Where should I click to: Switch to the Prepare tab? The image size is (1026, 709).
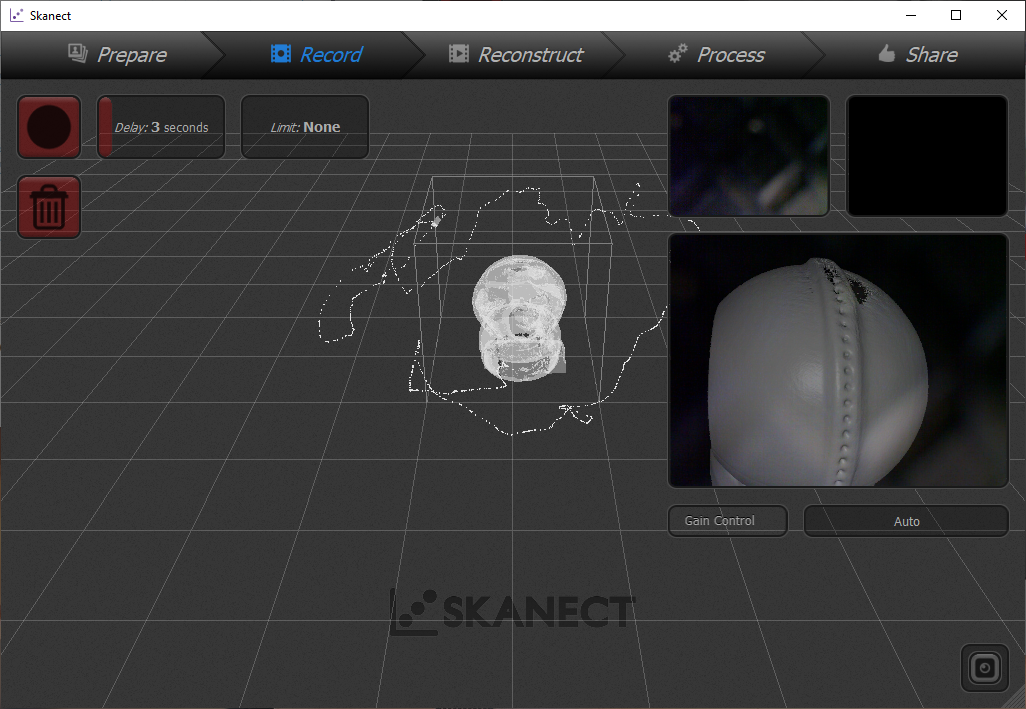tap(118, 55)
